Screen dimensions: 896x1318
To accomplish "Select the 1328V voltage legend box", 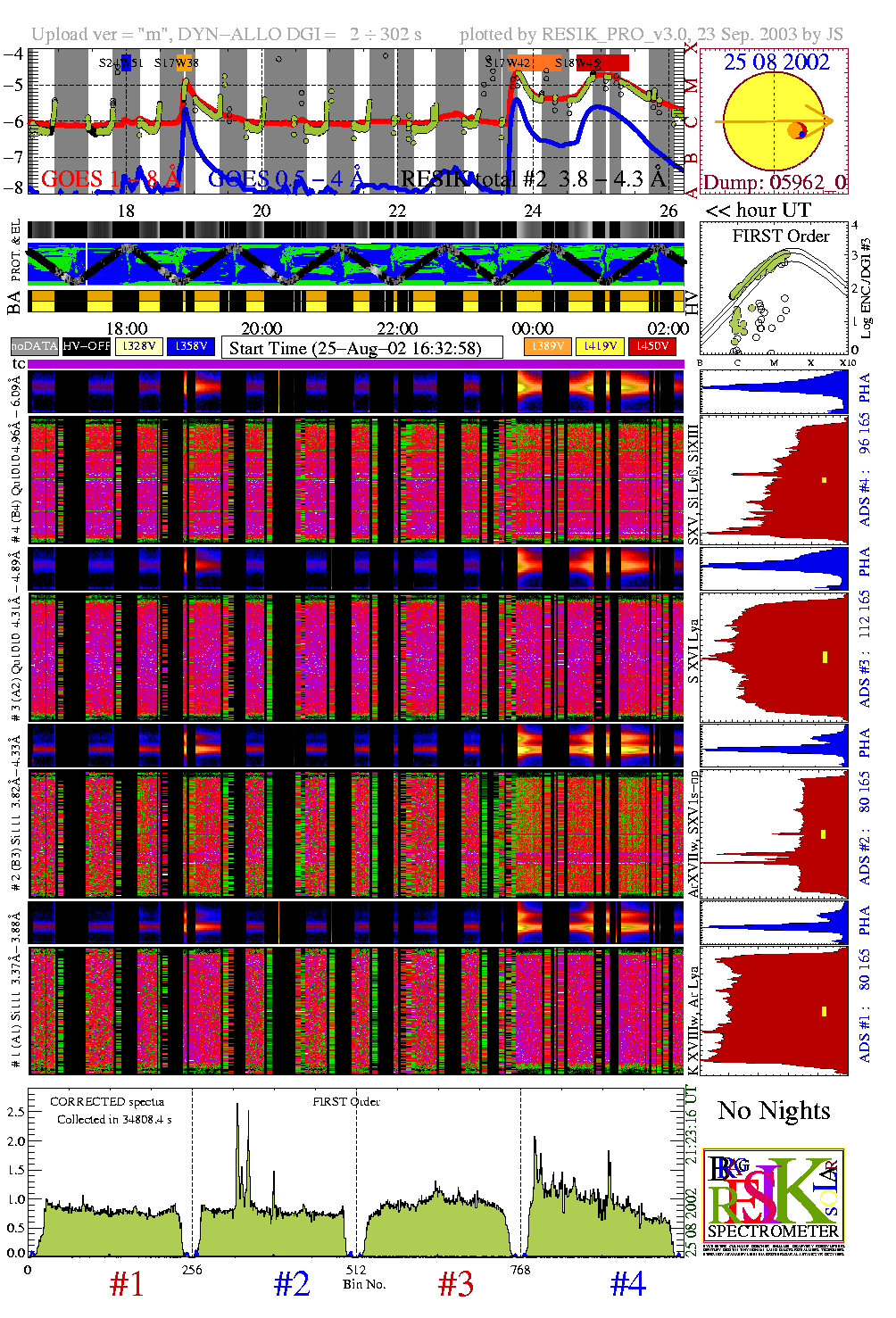I will [x=139, y=346].
